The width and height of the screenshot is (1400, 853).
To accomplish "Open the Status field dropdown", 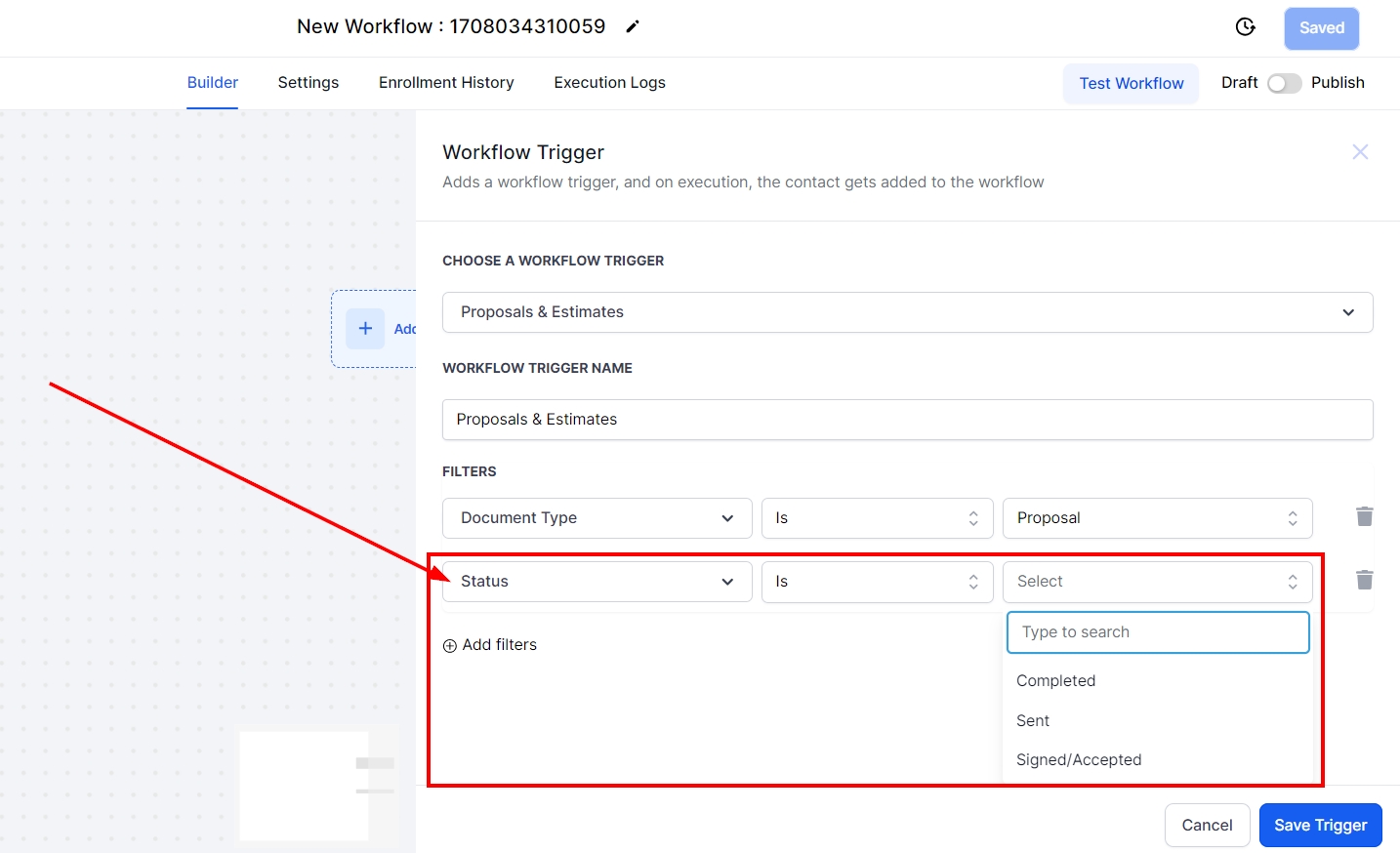I will pos(597,582).
